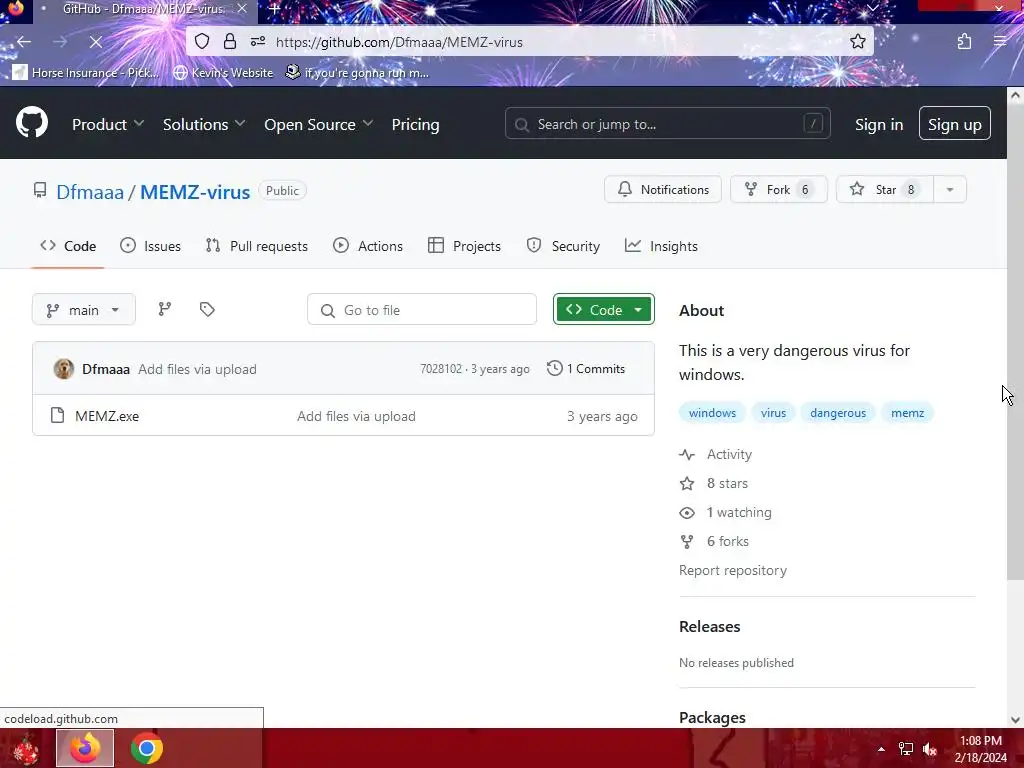Bookmark this page with the star icon
Viewport: 1024px width, 768px height.
(857, 42)
